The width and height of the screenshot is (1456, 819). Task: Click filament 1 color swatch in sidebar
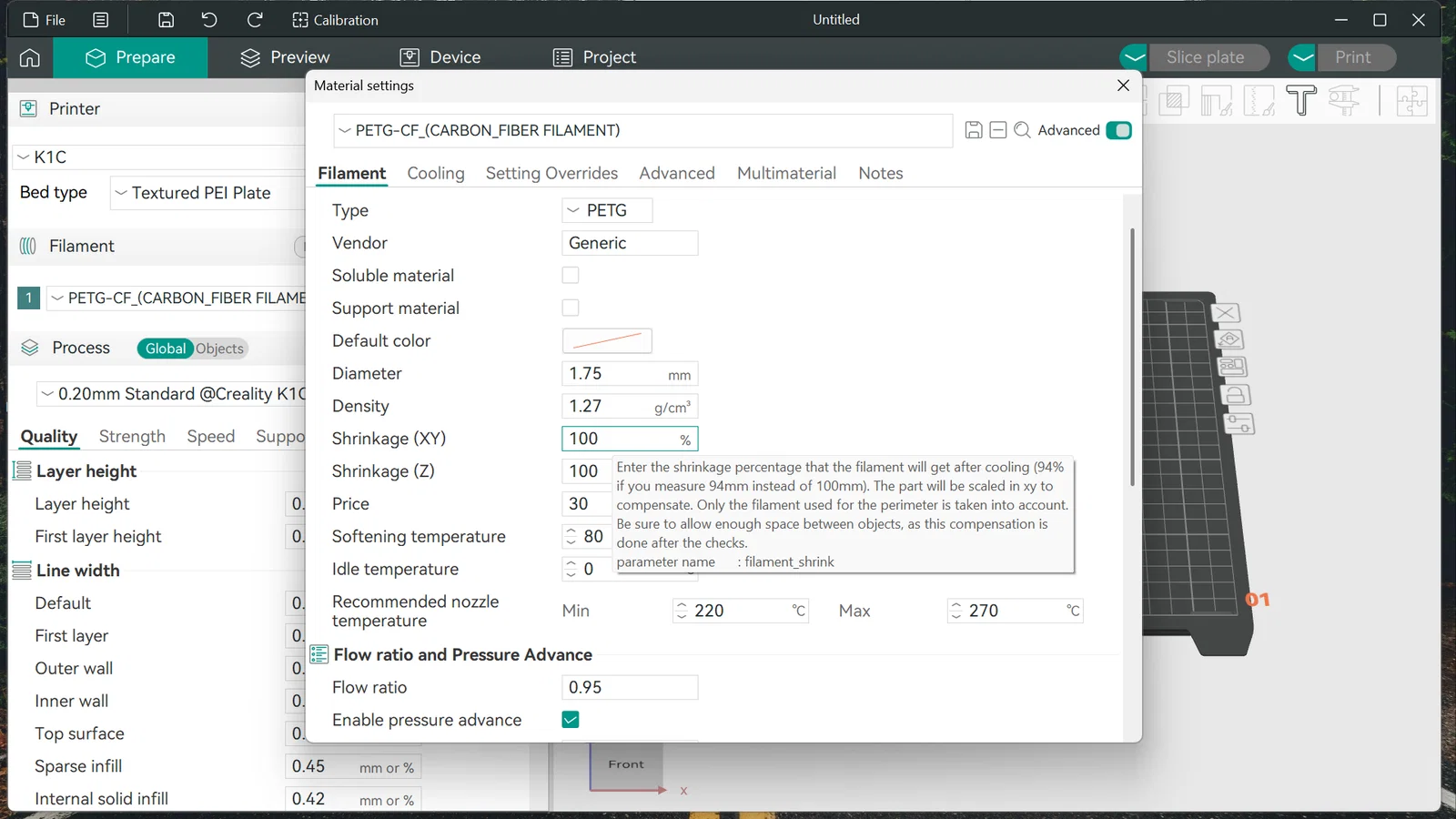click(x=29, y=298)
